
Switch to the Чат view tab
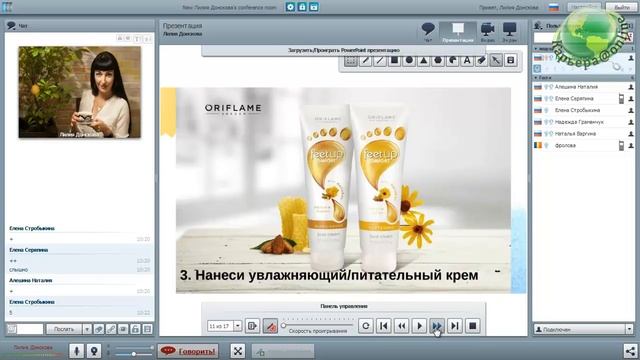pyautogui.click(x=428, y=32)
